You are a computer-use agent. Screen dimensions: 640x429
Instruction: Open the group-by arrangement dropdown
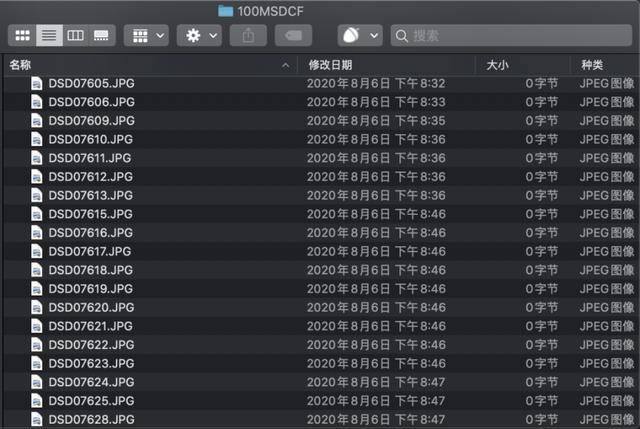coord(146,36)
